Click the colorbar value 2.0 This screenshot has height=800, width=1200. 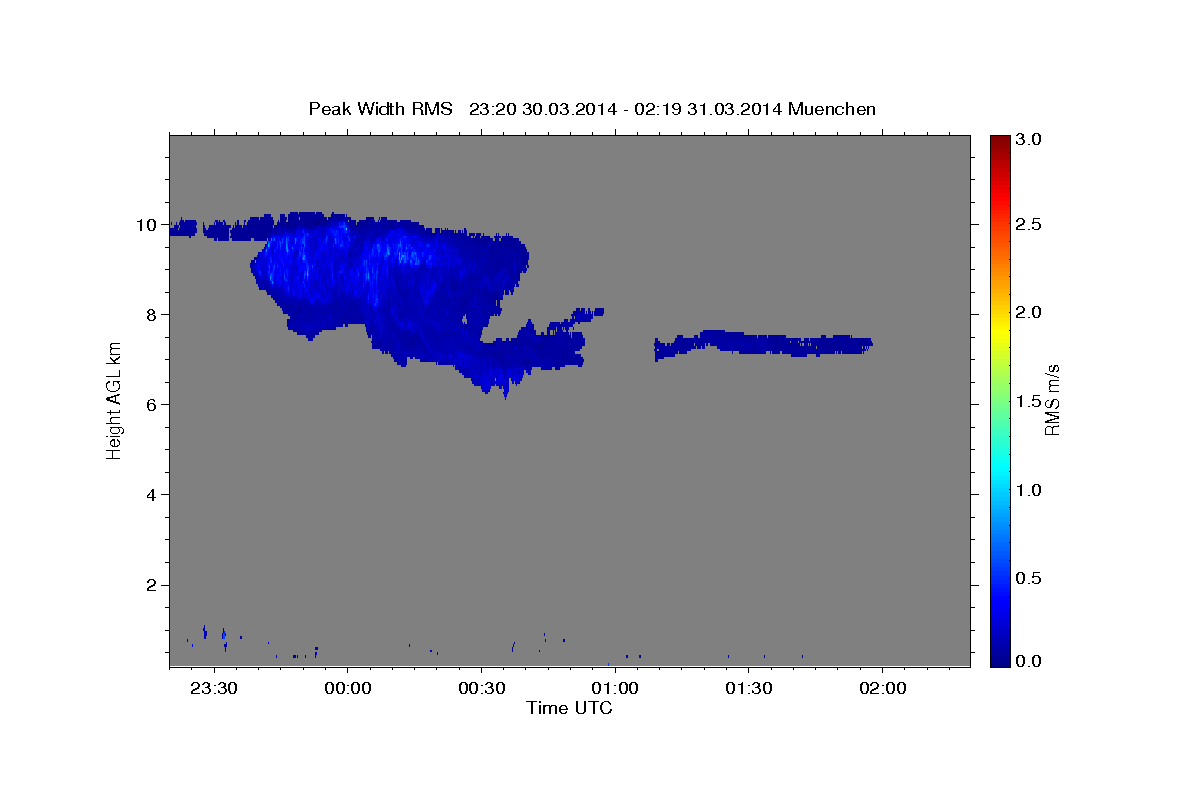click(1029, 313)
